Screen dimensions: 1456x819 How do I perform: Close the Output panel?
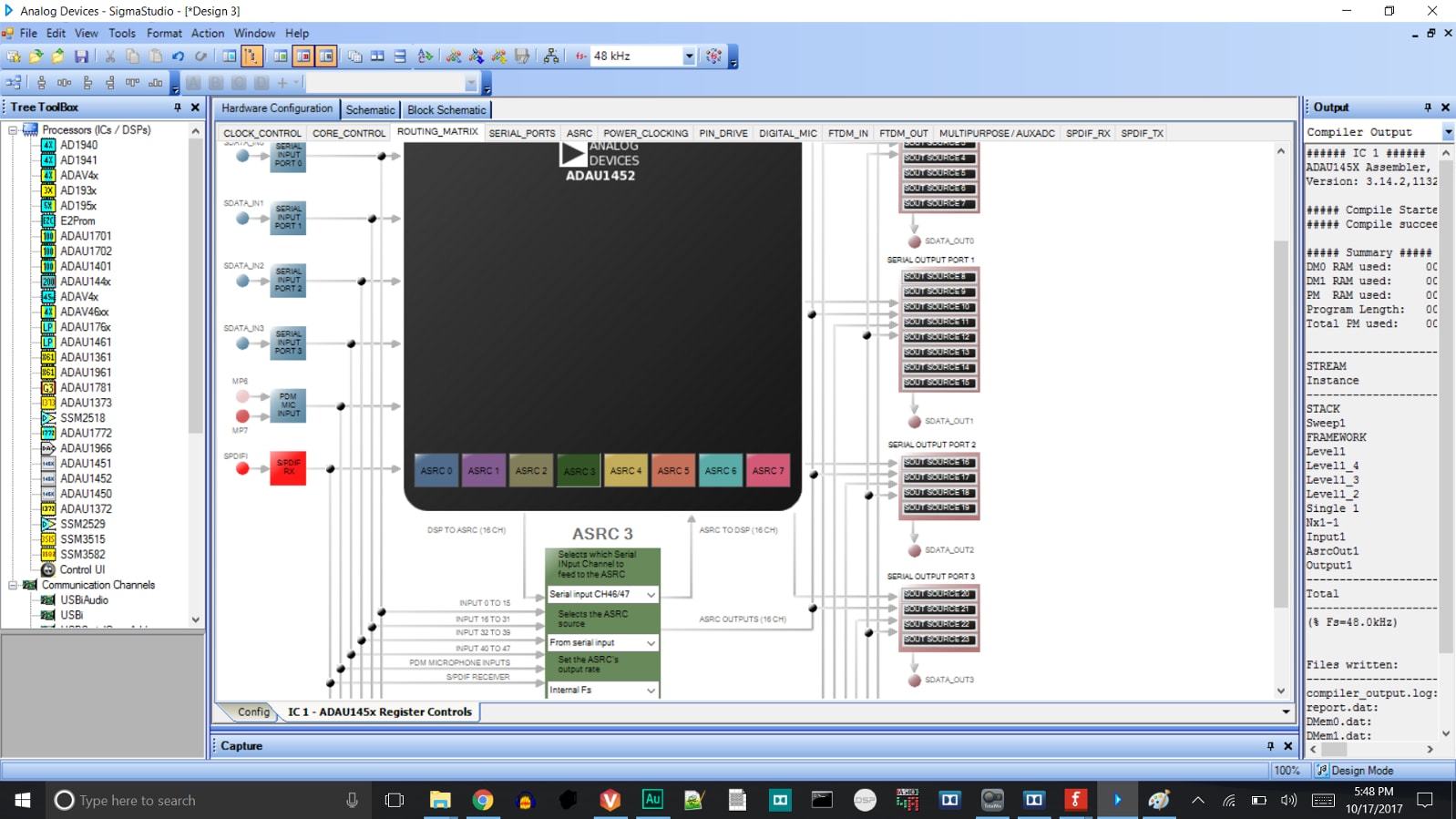point(1445,107)
